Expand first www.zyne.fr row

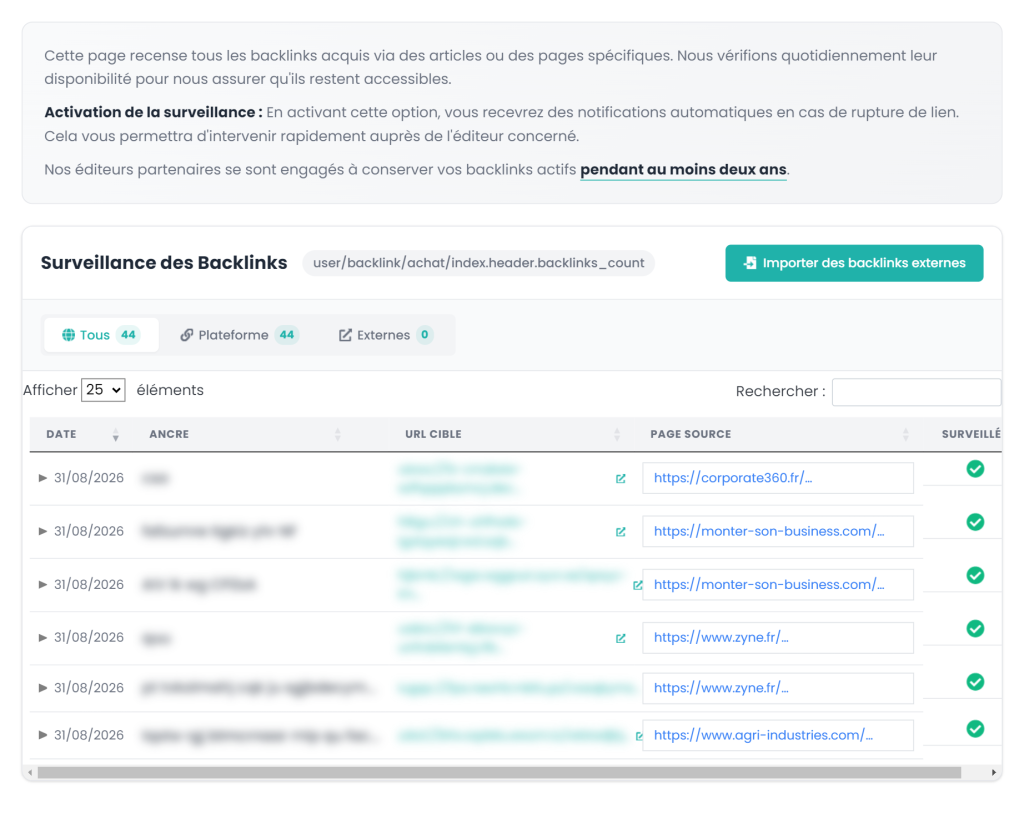(x=43, y=638)
